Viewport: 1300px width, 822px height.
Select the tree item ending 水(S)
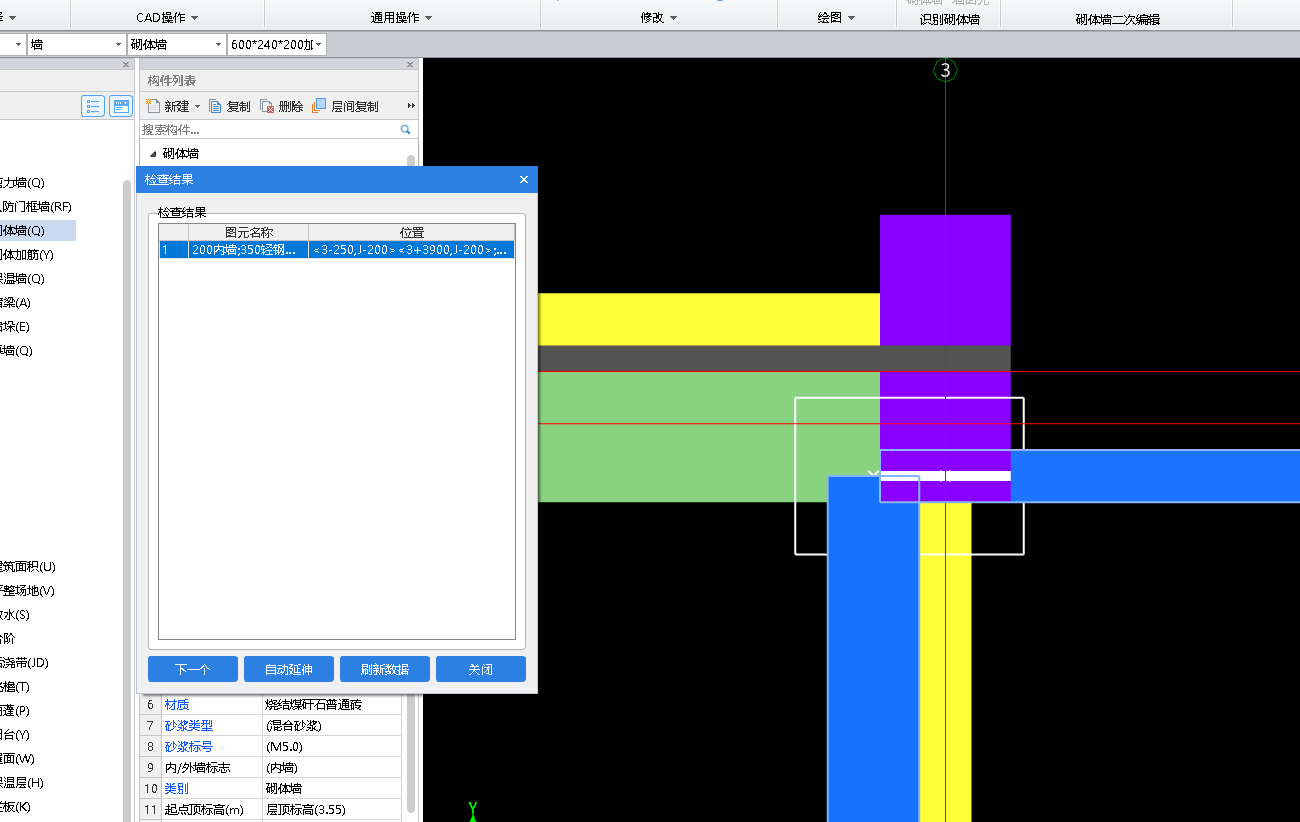coord(15,615)
